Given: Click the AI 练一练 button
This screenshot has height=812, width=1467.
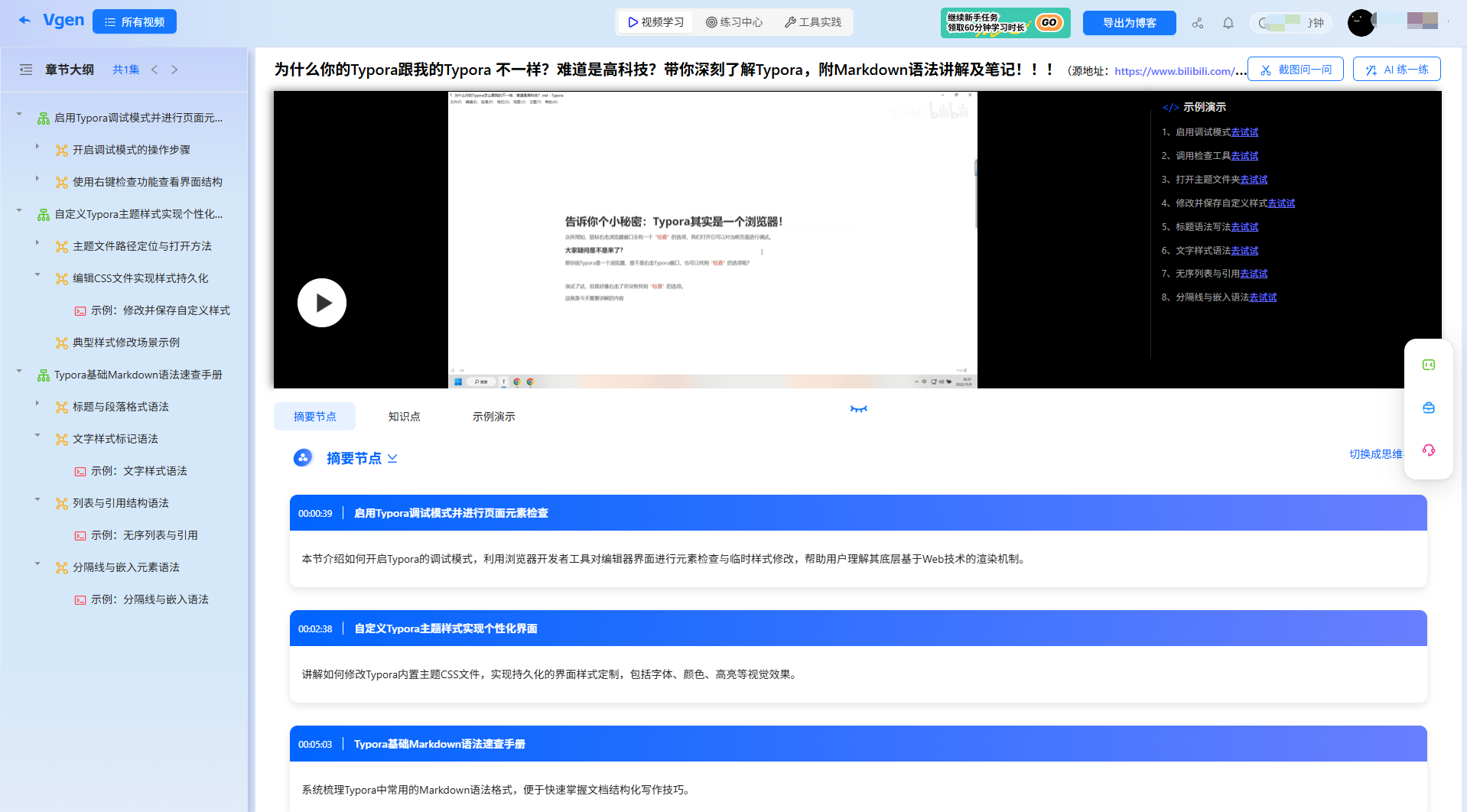Looking at the screenshot, I should (1397, 70).
